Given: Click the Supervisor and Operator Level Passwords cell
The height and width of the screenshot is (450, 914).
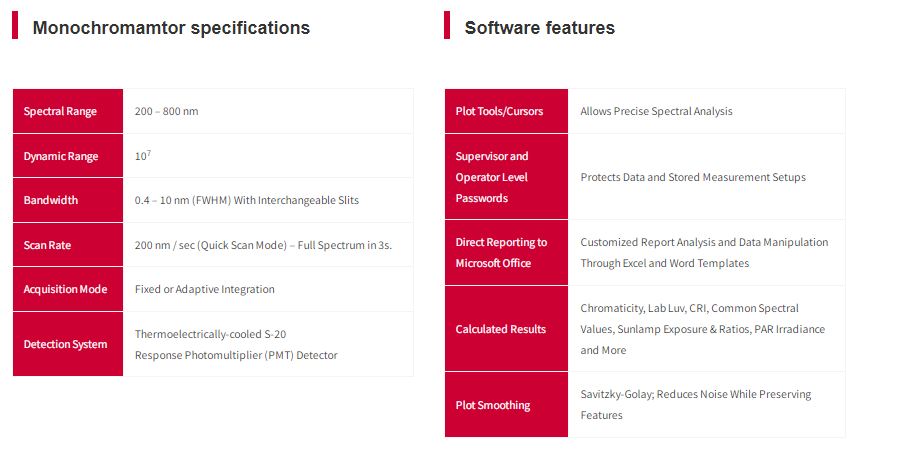Looking at the screenshot, I should (x=506, y=177).
